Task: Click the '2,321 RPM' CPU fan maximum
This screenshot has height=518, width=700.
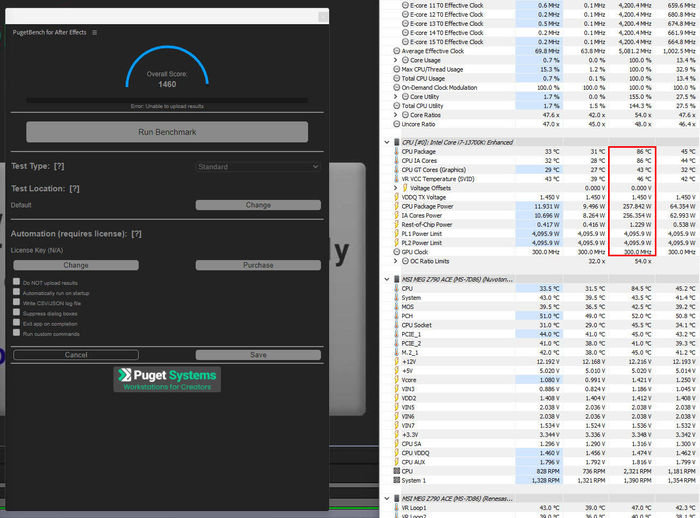Action: (636, 471)
